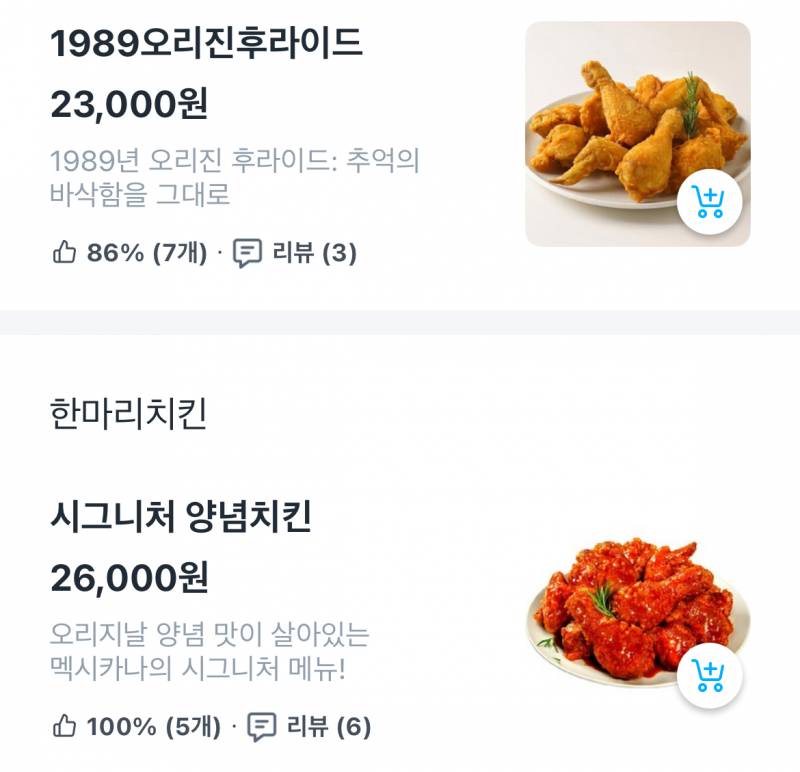Open details for 1989오리진후라이드 item
The image size is (800, 772).
[x=199, y=44]
